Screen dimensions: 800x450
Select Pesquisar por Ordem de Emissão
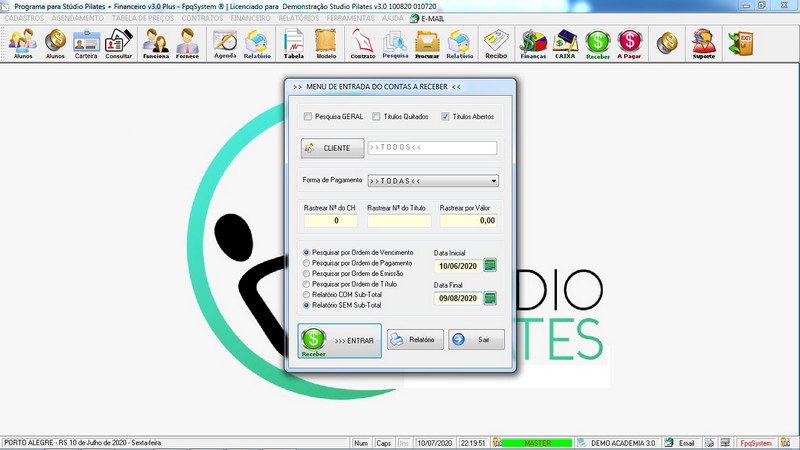306,274
